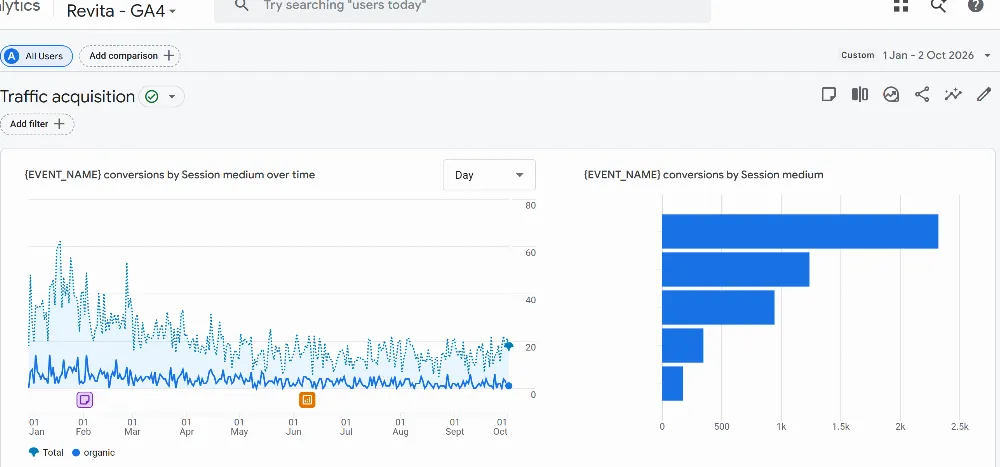Click the orange annotation marker near Jun
This screenshot has width=1000, height=467.
tap(307, 400)
